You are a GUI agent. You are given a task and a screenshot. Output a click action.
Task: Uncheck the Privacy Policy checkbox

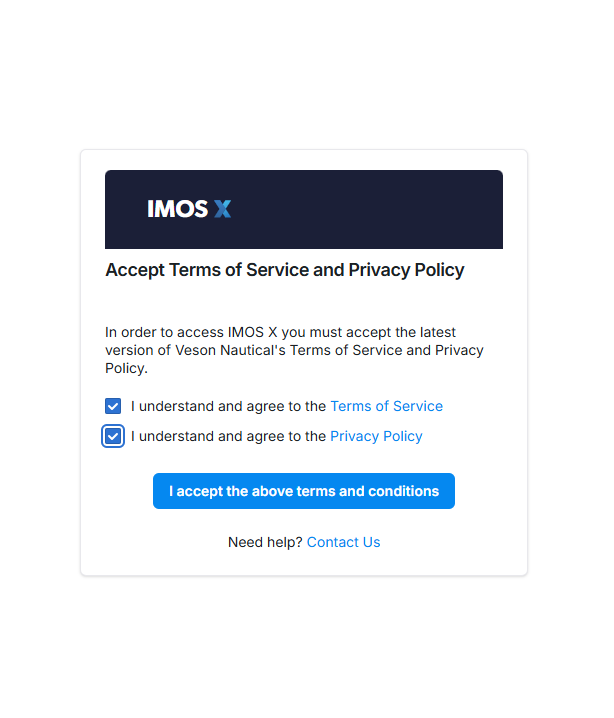(x=113, y=436)
